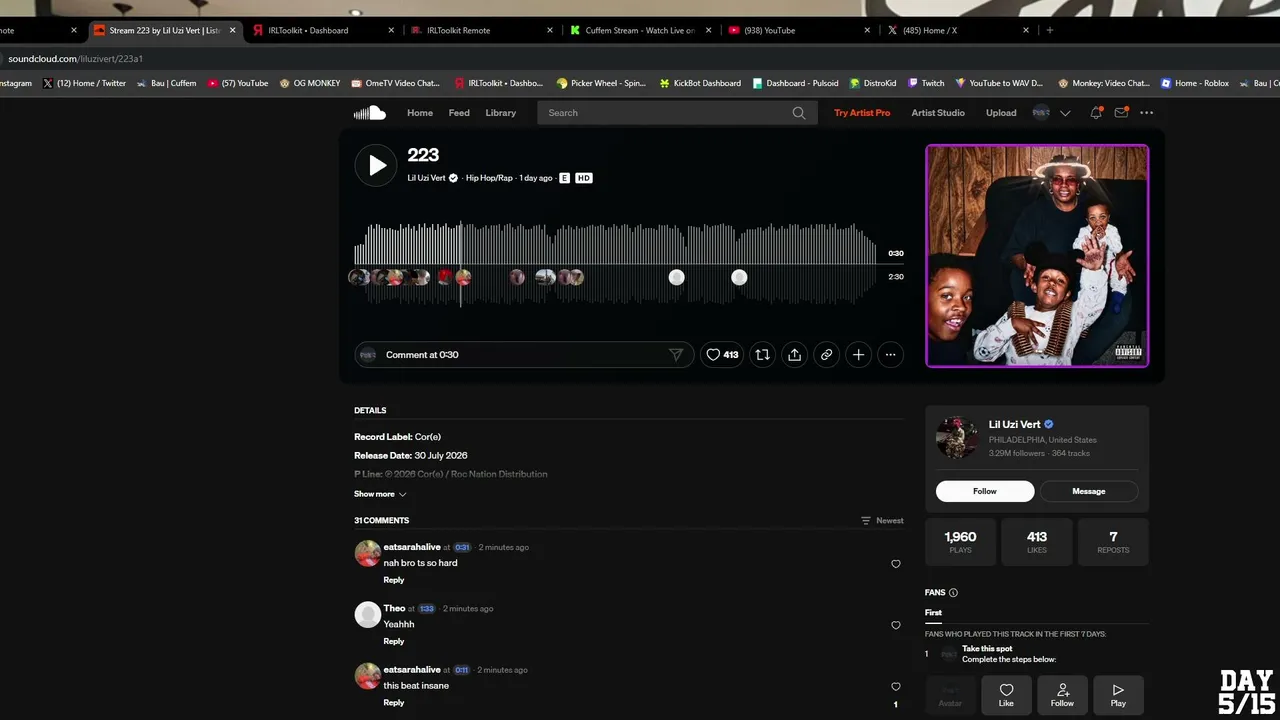
Task: Click the Comment at 0:30 field
Action: click(524, 355)
